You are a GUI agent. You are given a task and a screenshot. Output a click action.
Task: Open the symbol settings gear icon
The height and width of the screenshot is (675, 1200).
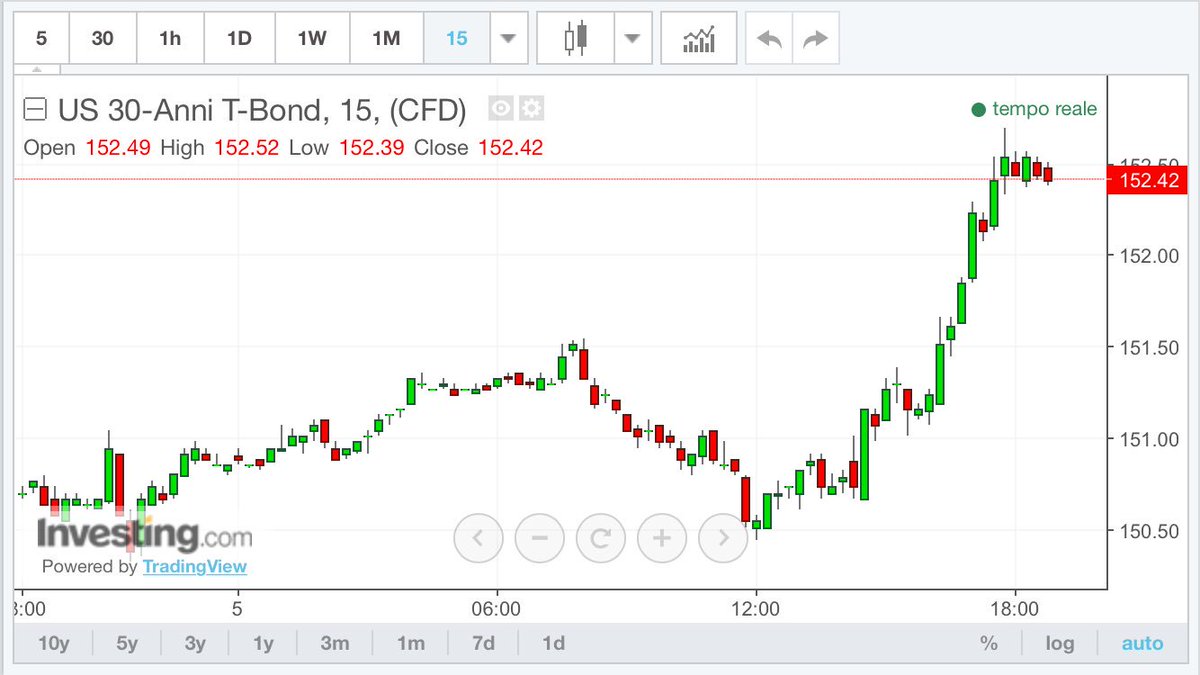pos(531,108)
